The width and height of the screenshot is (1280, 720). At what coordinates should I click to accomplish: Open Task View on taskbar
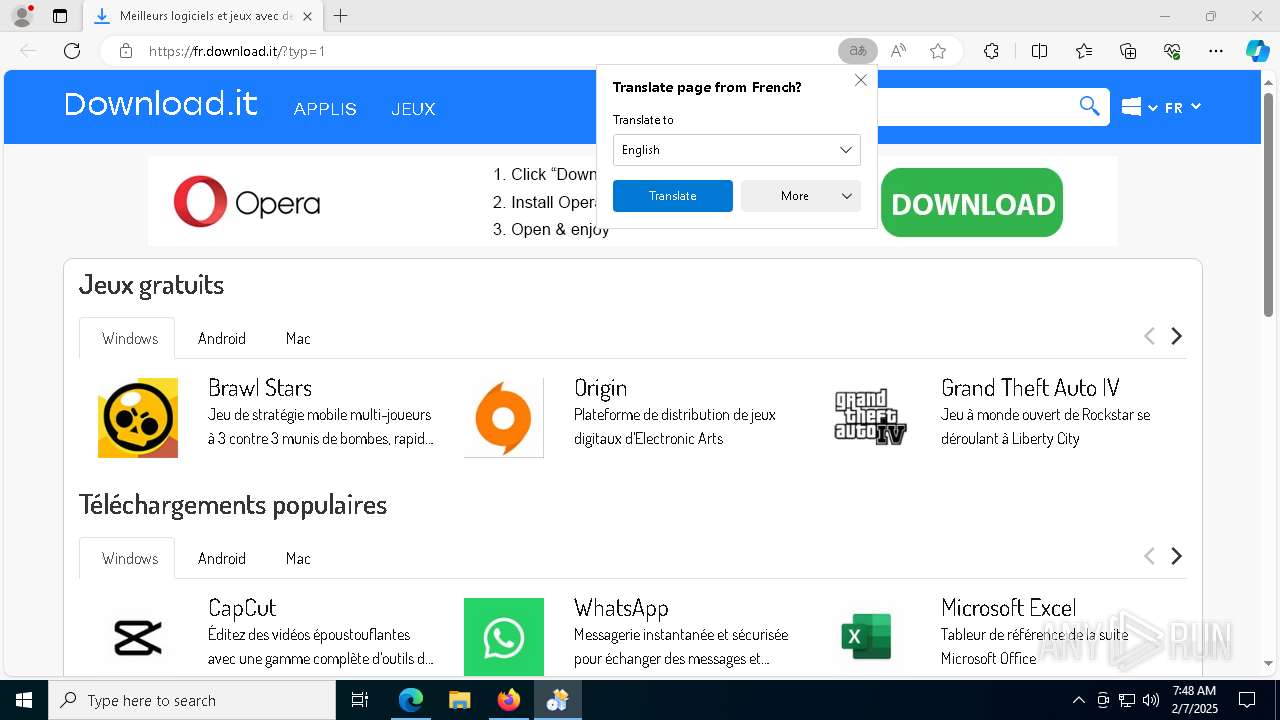(x=360, y=700)
